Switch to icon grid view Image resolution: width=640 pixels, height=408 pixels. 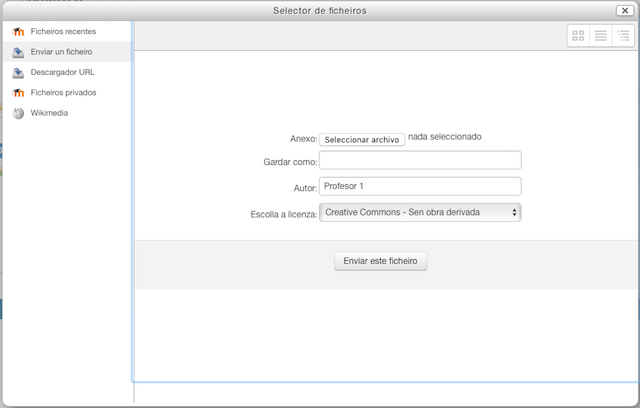578,35
